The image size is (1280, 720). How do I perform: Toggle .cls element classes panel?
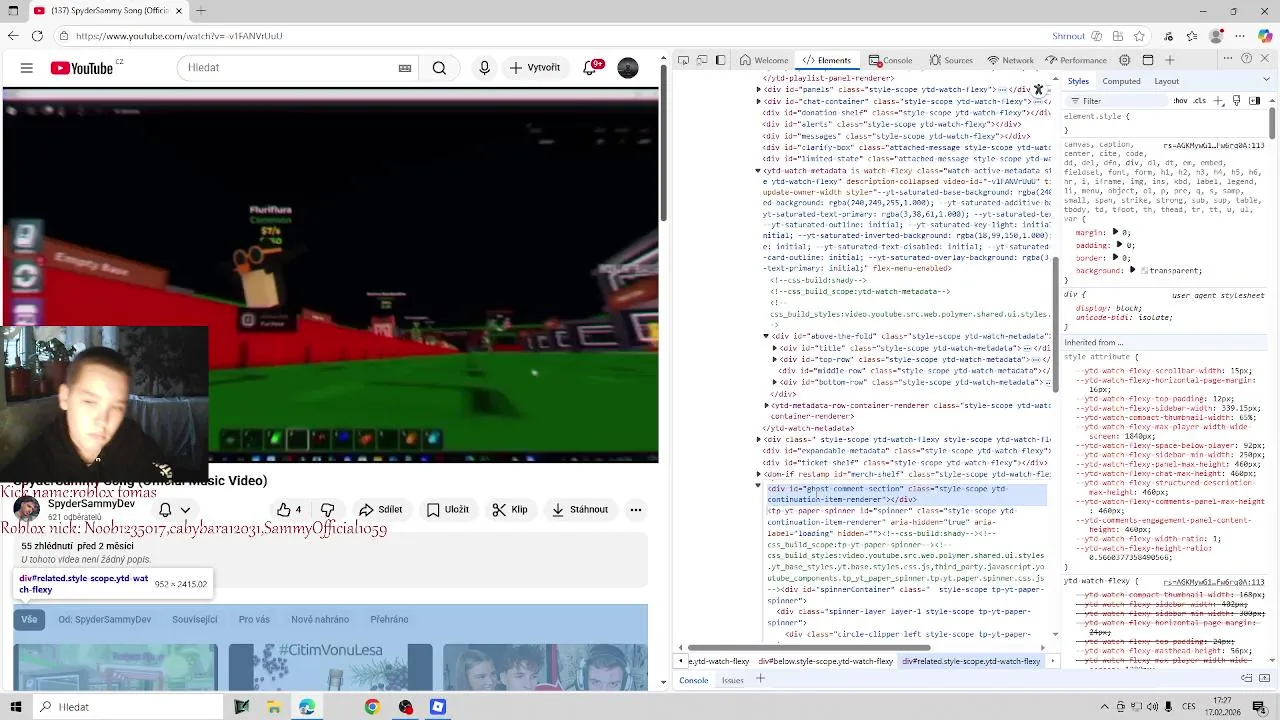[x=1200, y=101]
